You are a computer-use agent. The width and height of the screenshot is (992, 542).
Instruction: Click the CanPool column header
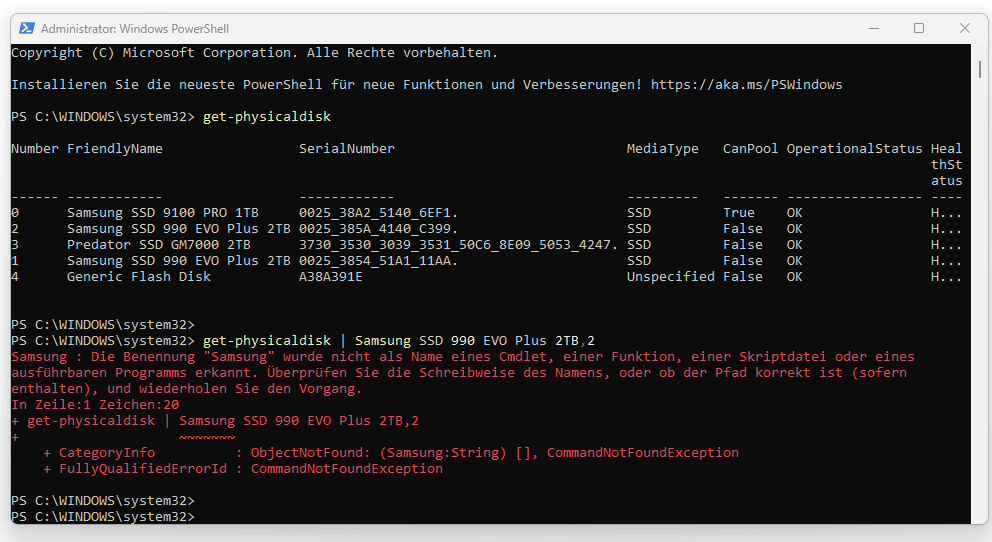(750, 149)
